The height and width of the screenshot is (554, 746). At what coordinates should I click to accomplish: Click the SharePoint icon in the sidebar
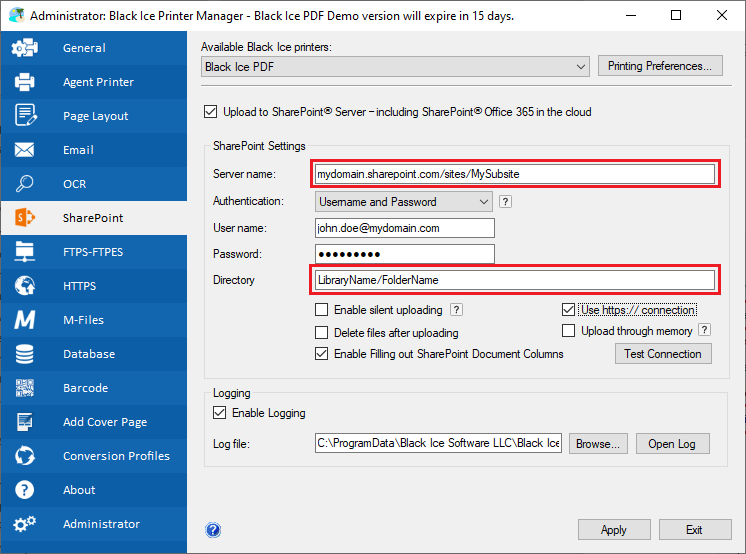(25, 218)
